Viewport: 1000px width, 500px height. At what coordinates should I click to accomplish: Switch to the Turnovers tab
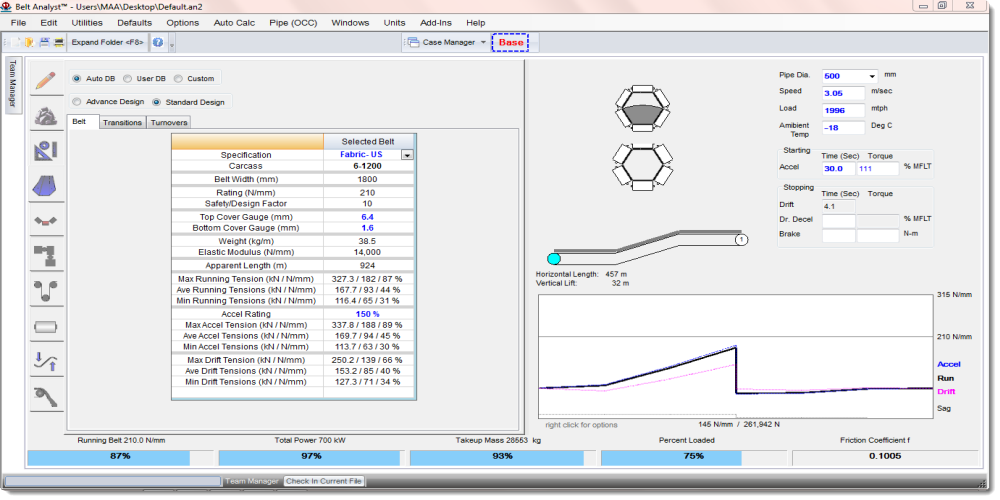[168, 122]
